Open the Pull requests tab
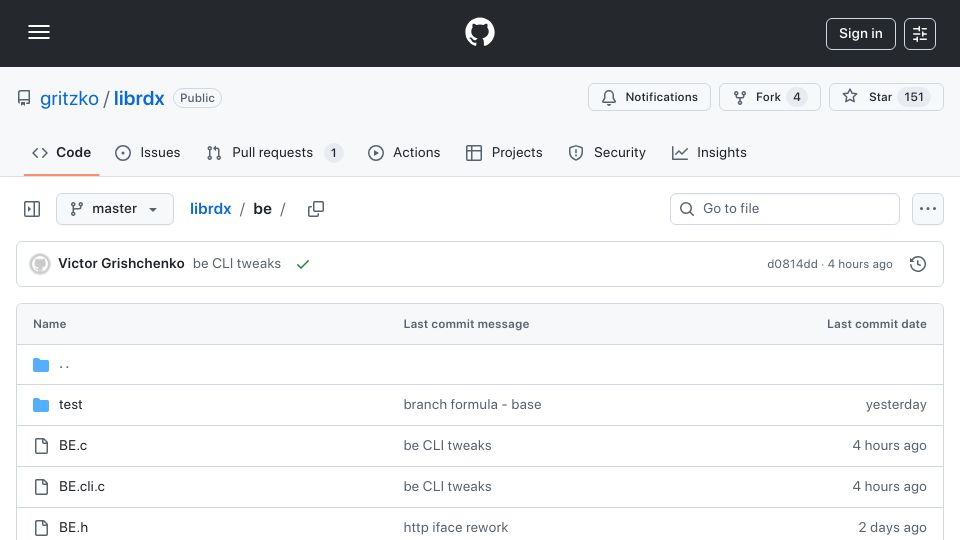The width and height of the screenshot is (960, 540). point(274,152)
